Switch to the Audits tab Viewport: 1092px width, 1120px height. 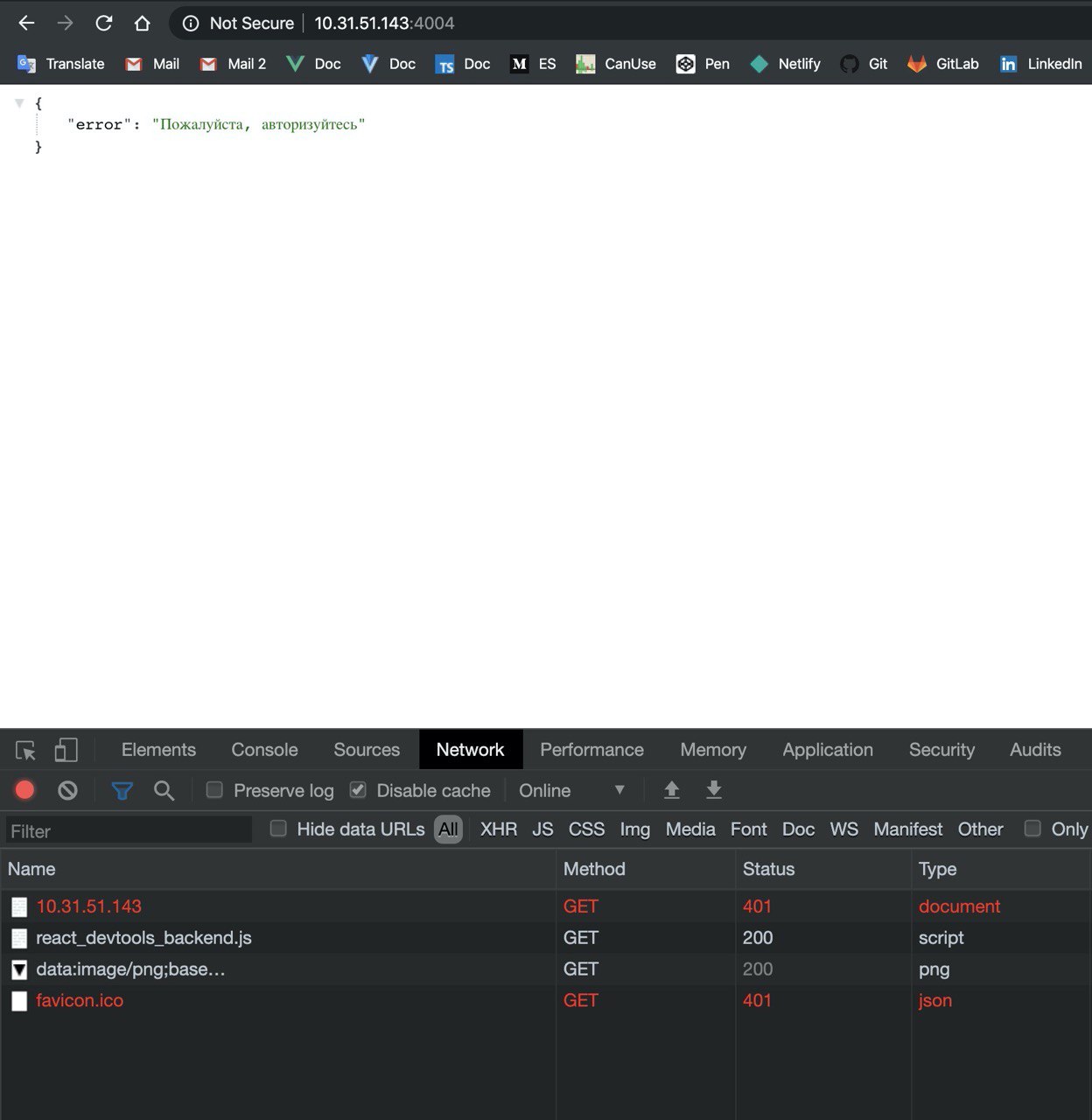pyautogui.click(x=1035, y=750)
